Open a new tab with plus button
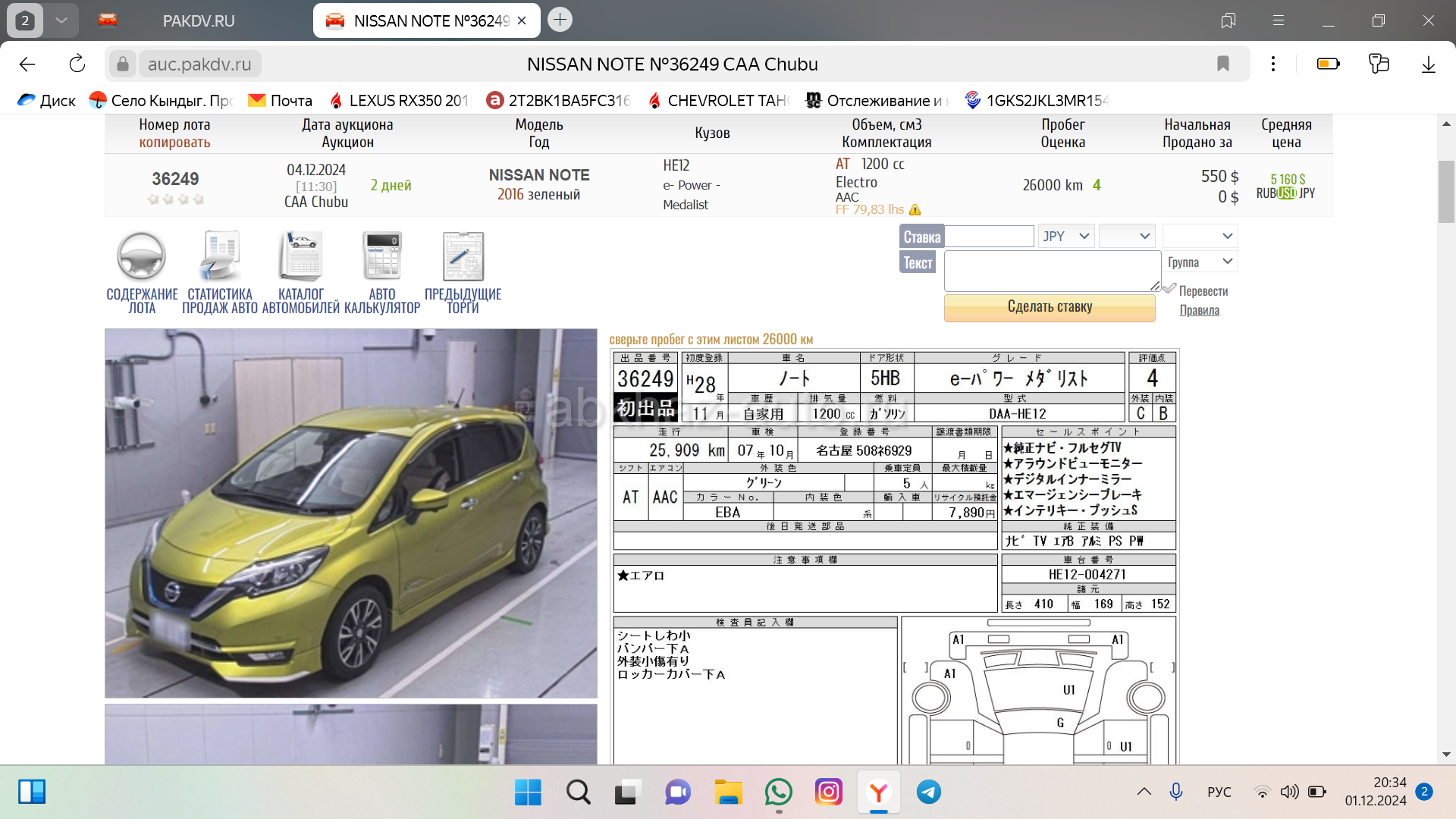Image resolution: width=1456 pixels, height=819 pixels. click(x=560, y=20)
